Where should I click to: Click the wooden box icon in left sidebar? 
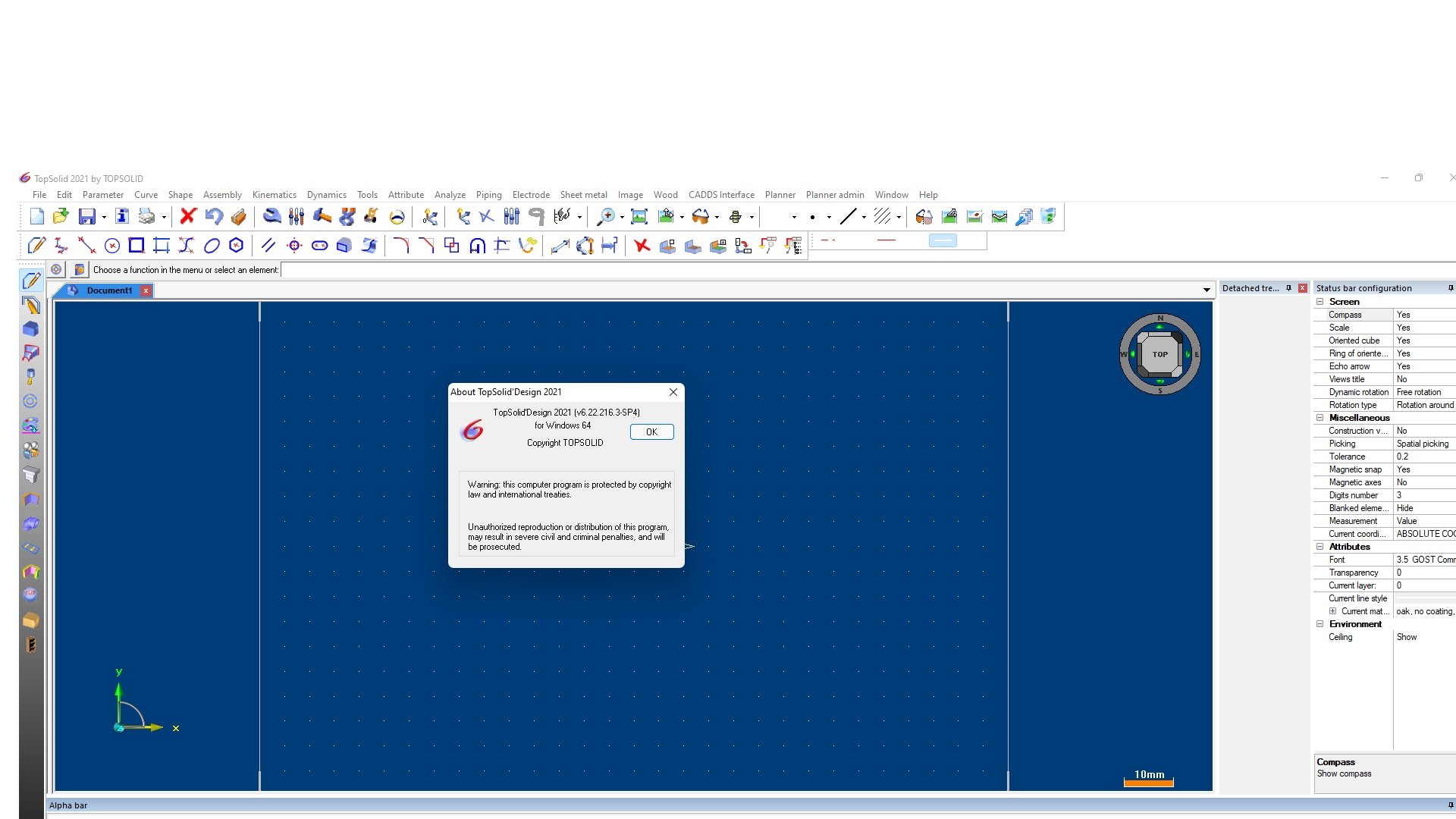pyautogui.click(x=30, y=620)
